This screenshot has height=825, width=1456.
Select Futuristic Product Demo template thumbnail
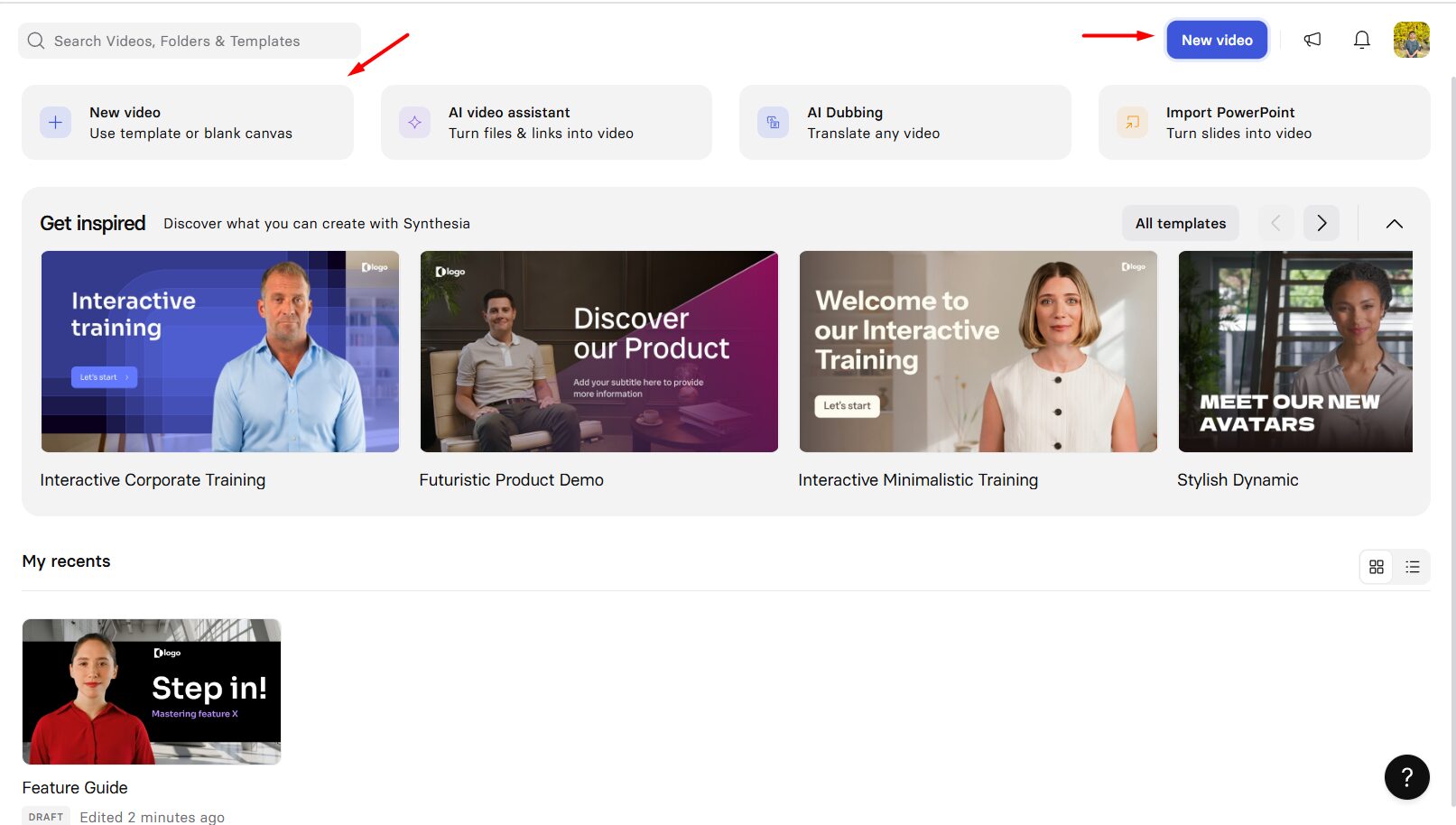coord(599,351)
